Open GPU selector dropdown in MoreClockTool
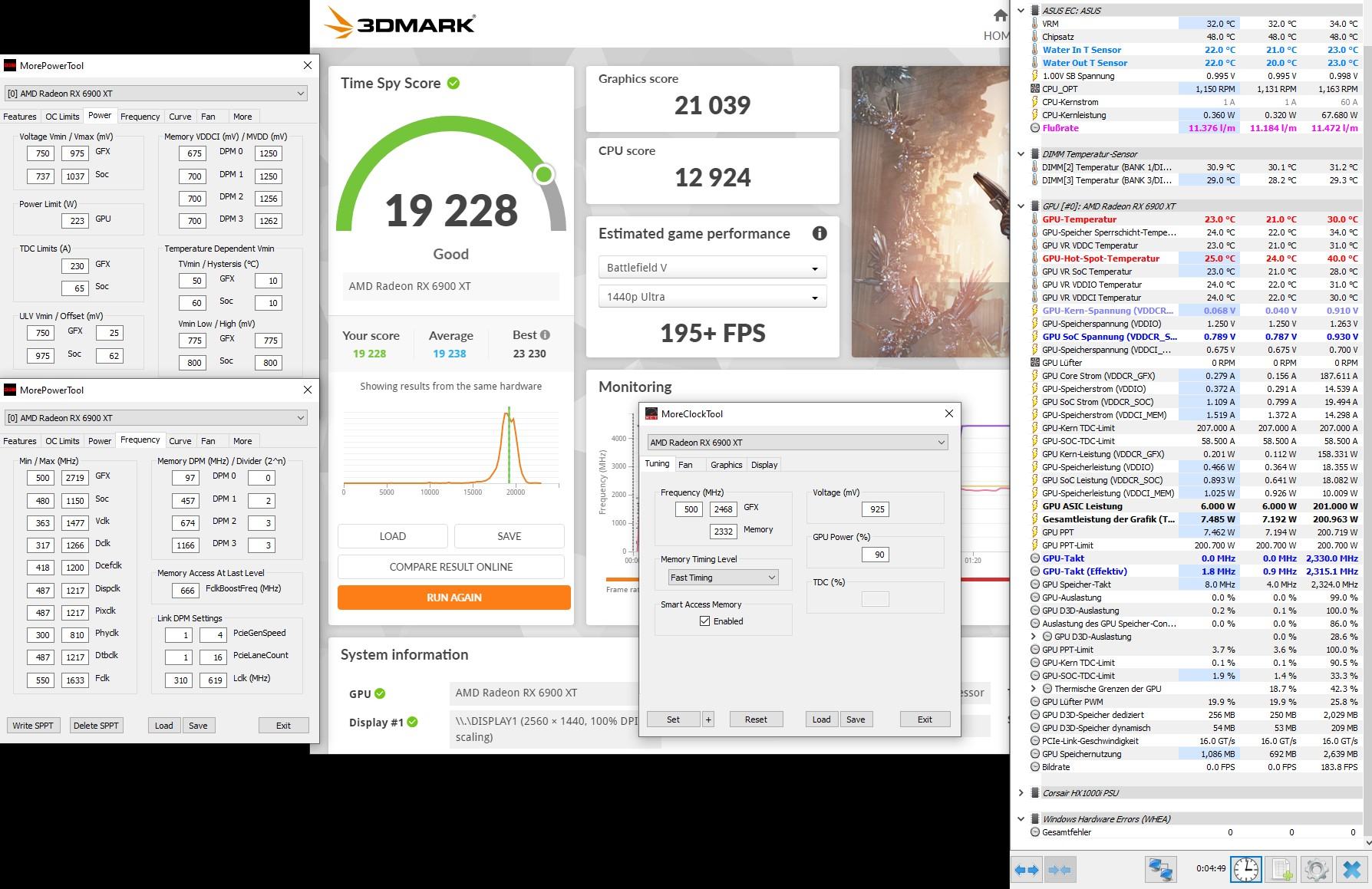Screen dimensions: 1372x889 point(797,443)
